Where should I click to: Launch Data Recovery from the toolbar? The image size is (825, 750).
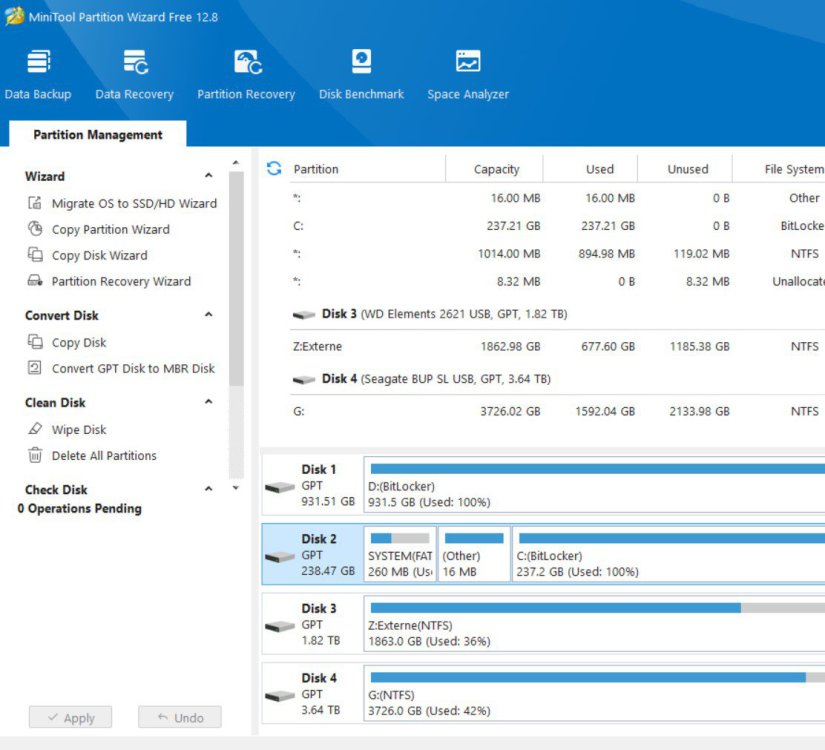[134, 75]
